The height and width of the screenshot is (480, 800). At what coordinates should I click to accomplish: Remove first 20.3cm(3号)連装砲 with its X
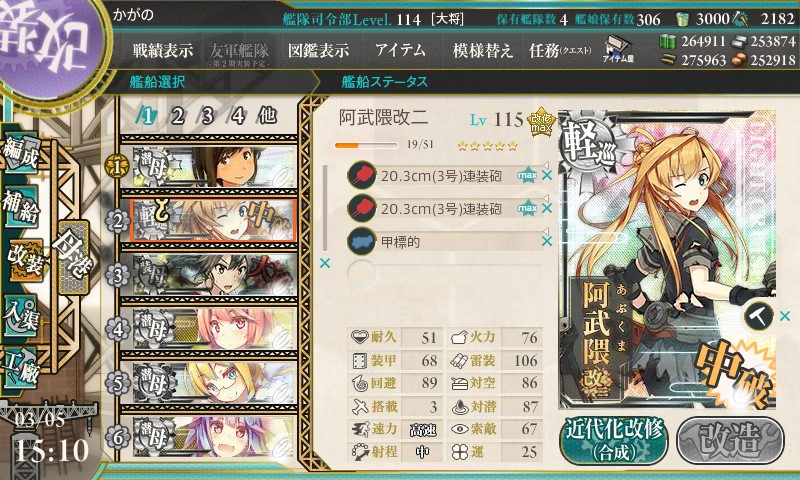(x=547, y=175)
